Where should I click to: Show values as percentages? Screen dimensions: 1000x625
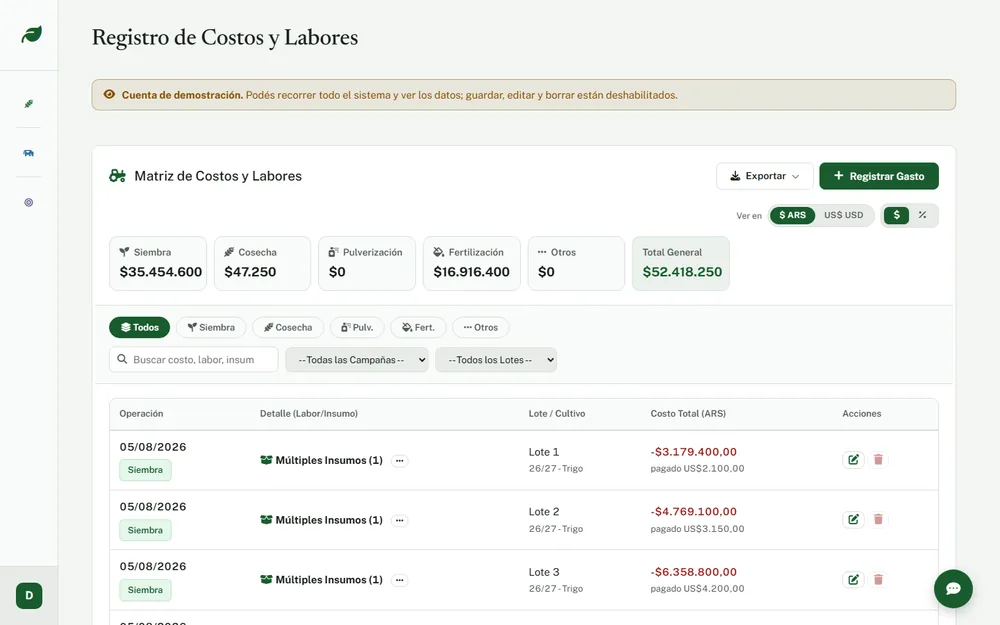[x=922, y=215]
